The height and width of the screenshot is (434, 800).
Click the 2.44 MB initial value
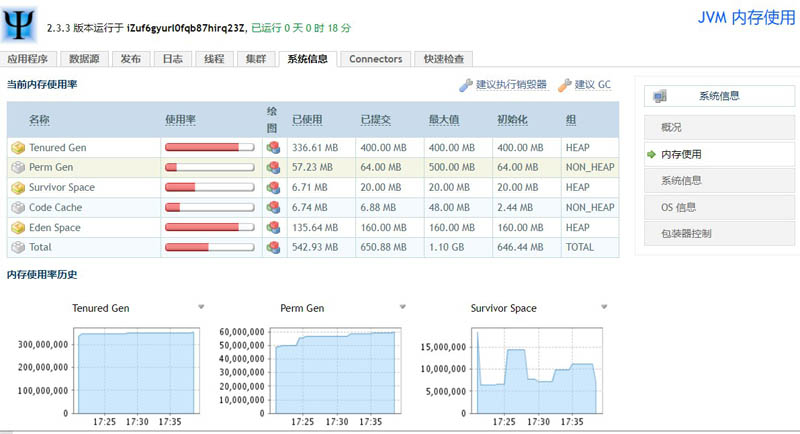click(515, 208)
